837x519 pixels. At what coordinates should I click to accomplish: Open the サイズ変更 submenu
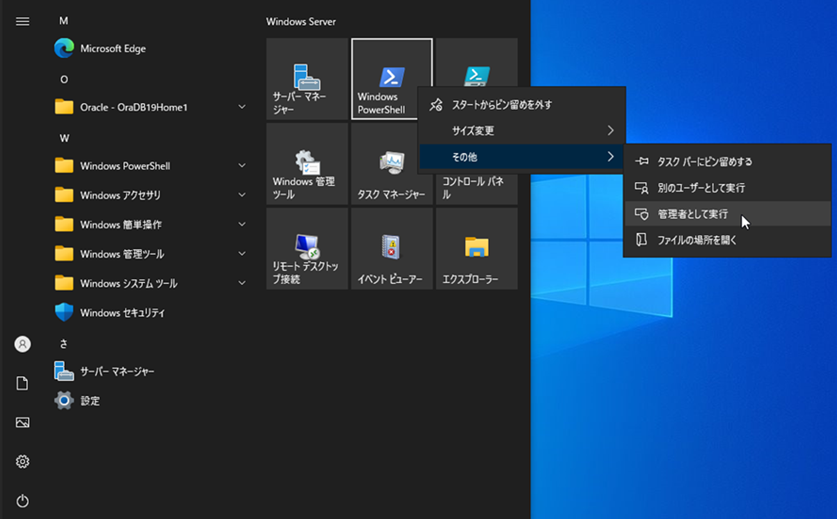point(522,131)
